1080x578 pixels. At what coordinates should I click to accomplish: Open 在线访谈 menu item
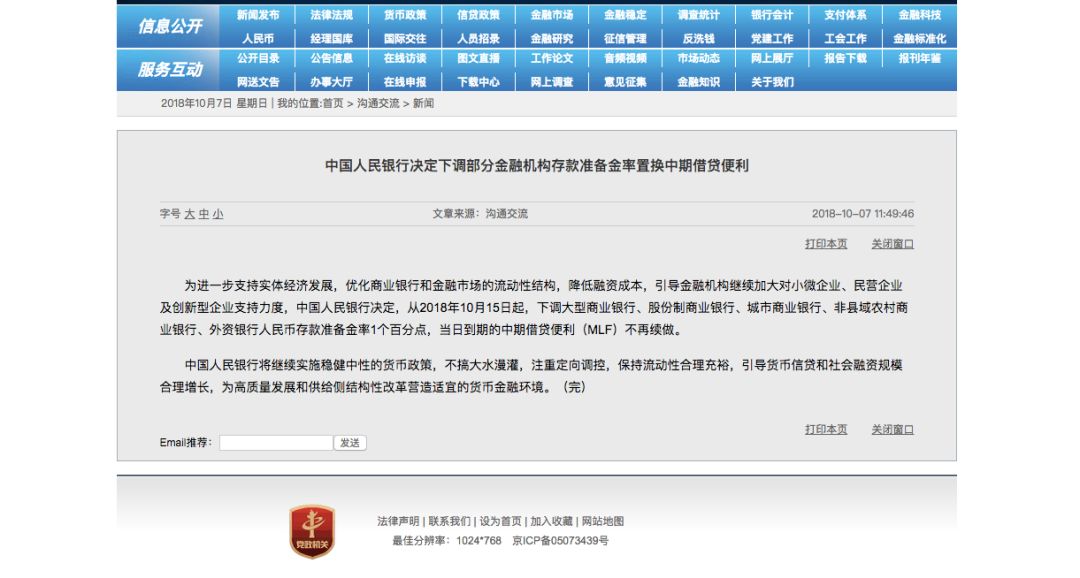click(405, 59)
